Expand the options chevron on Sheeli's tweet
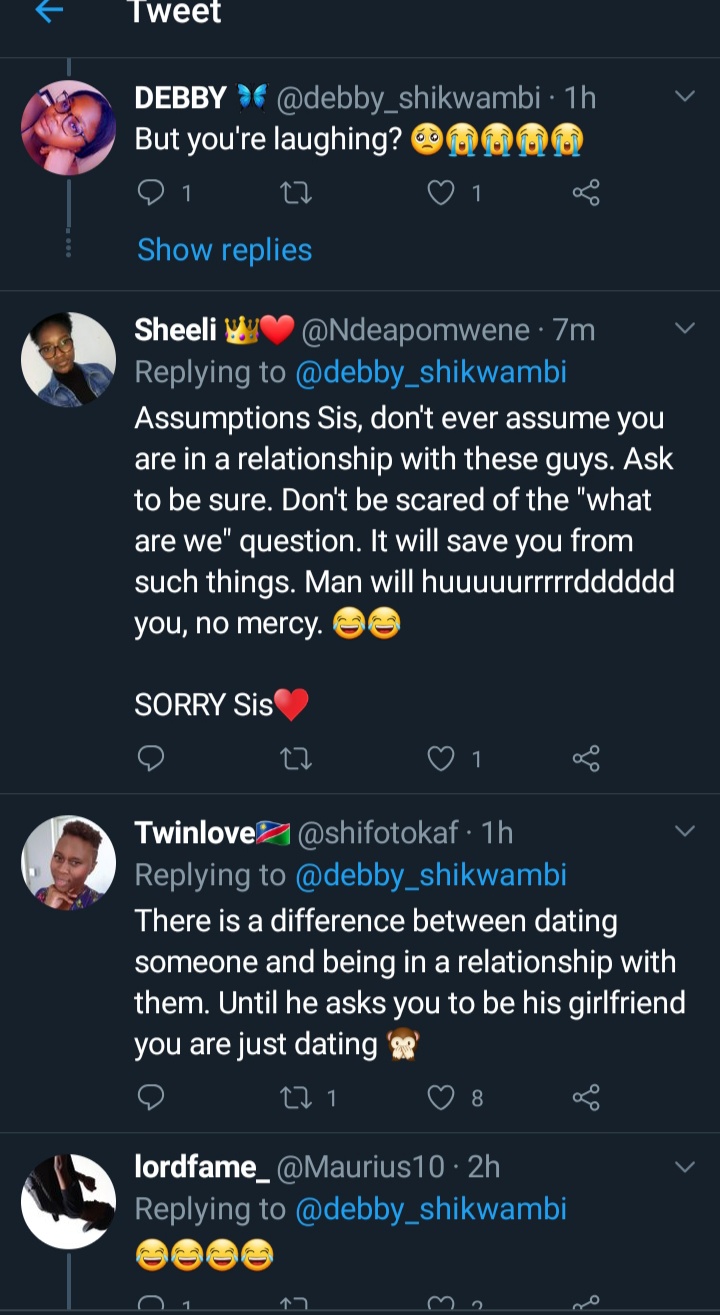The image size is (720, 1315). click(x=685, y=329)
